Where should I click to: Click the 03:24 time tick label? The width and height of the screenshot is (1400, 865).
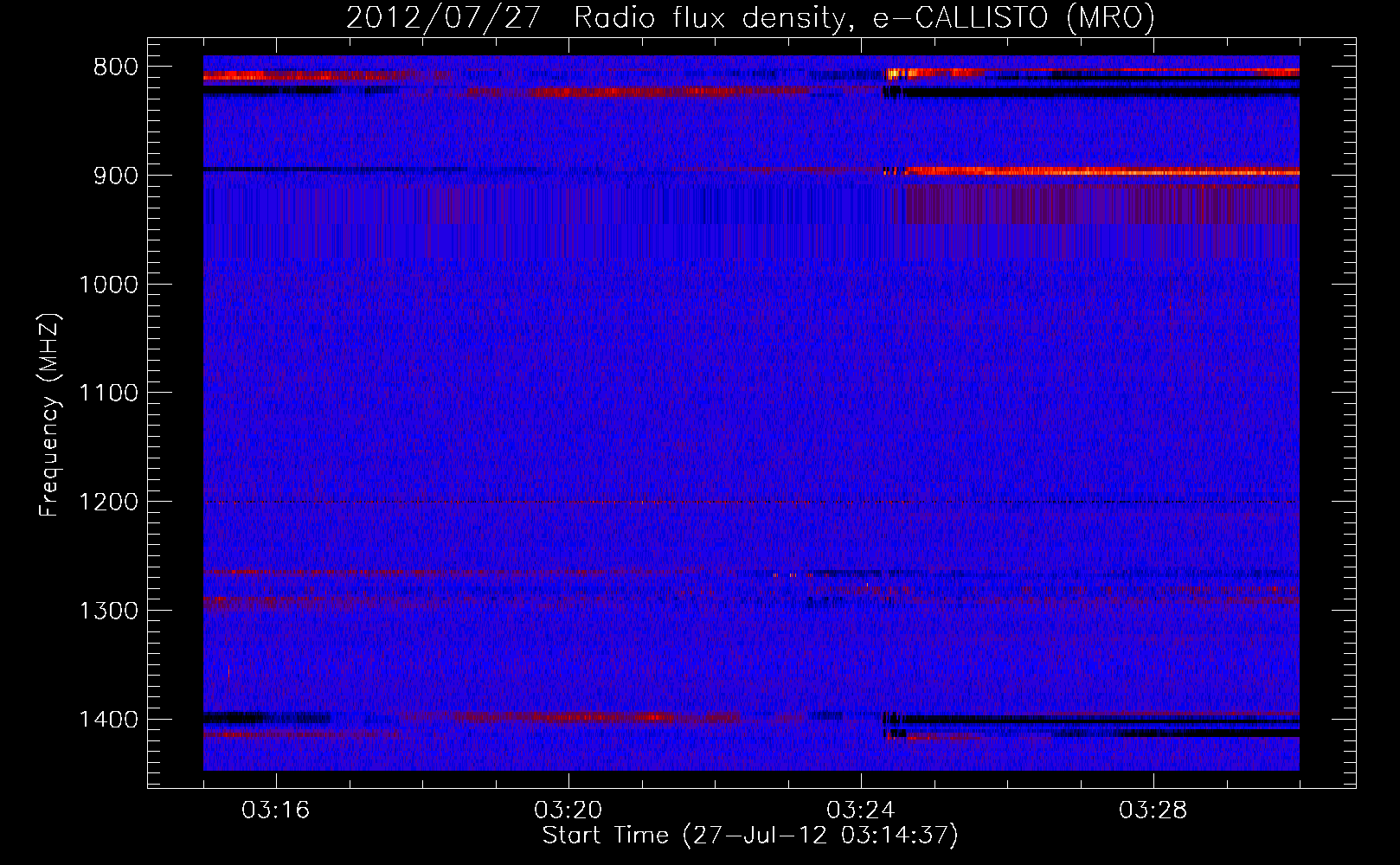click(x=861, y=811)
